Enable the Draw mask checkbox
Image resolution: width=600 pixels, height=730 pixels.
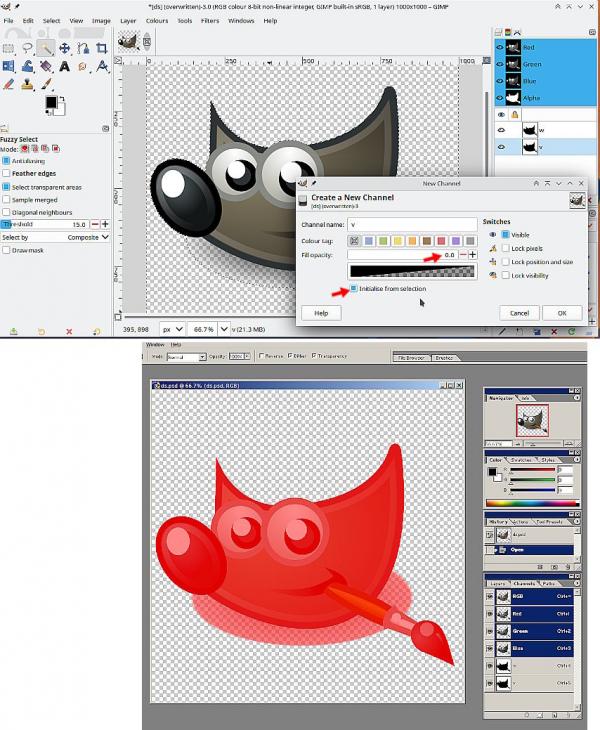6,250
